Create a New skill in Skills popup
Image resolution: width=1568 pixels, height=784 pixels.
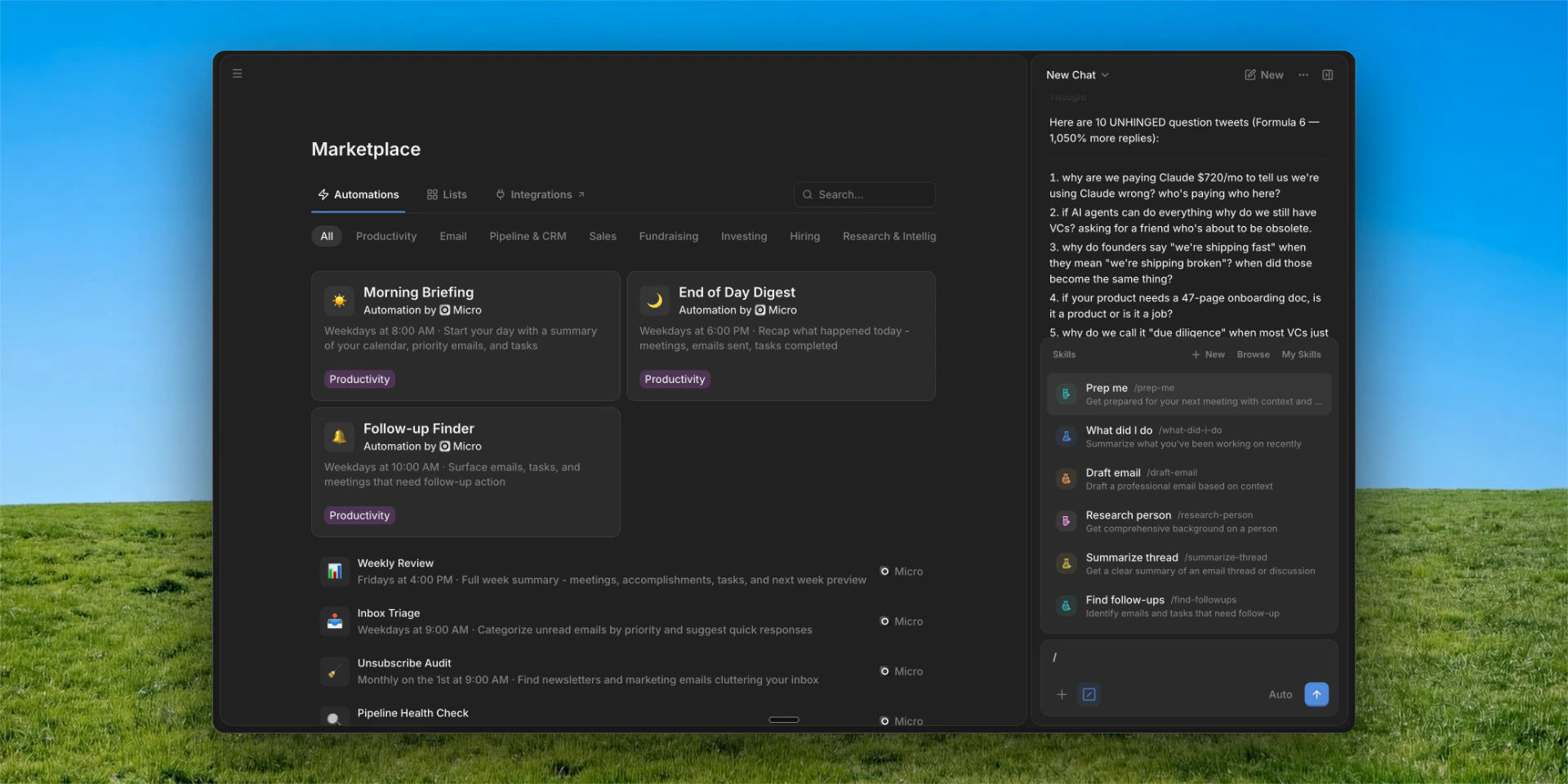click(x=1208, y=355)
